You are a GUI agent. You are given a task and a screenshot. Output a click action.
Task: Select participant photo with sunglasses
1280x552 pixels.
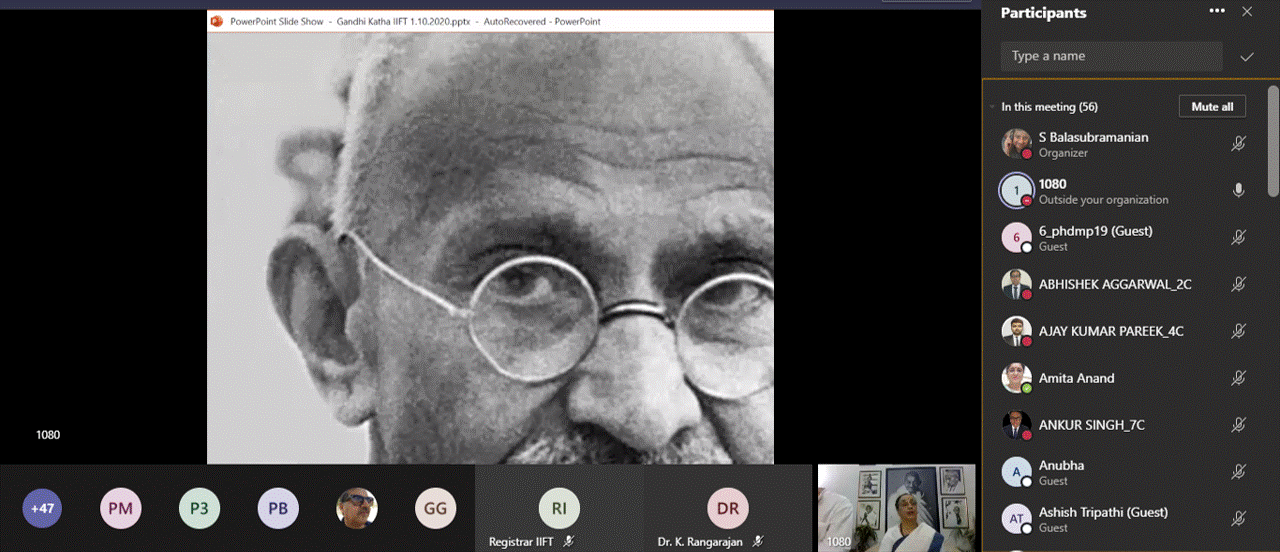tap(357, 508)
